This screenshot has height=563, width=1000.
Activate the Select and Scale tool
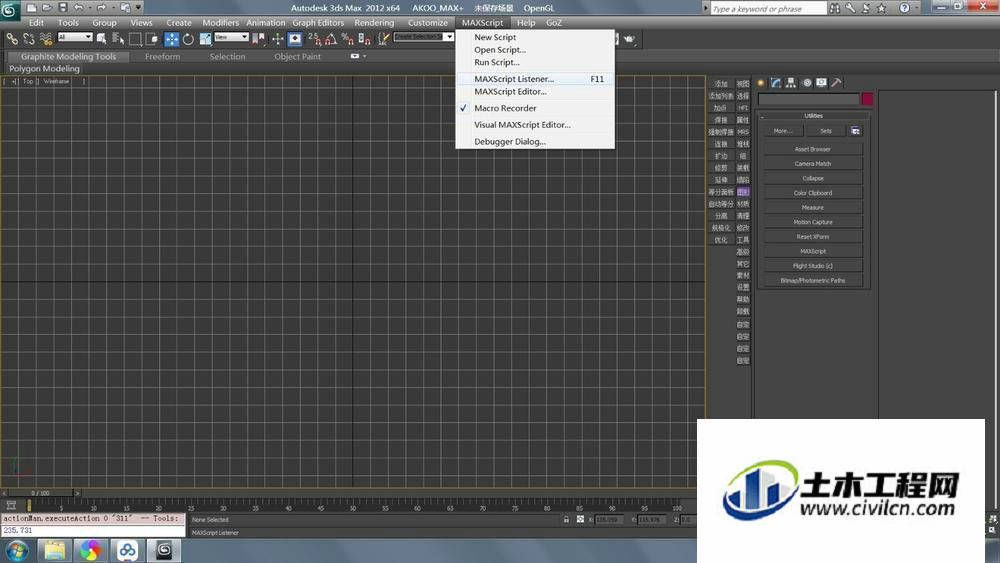click(205, 39)
